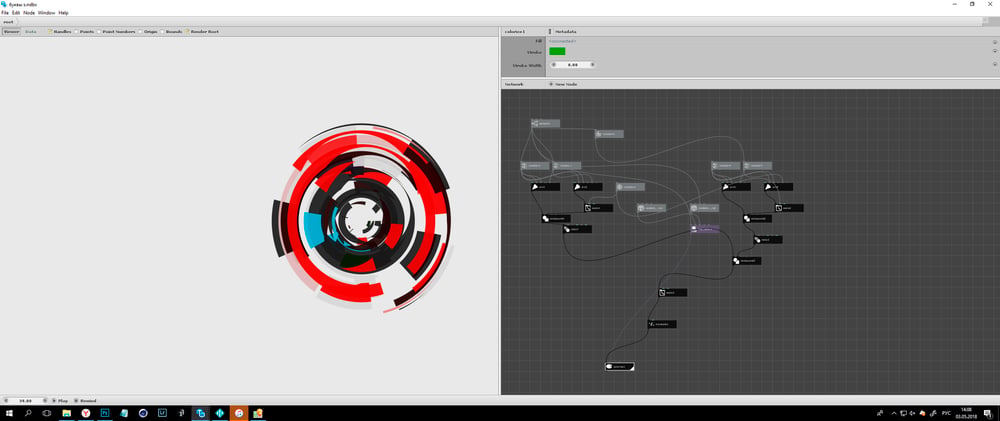Enable the Origin checkbox

point(140,31)
